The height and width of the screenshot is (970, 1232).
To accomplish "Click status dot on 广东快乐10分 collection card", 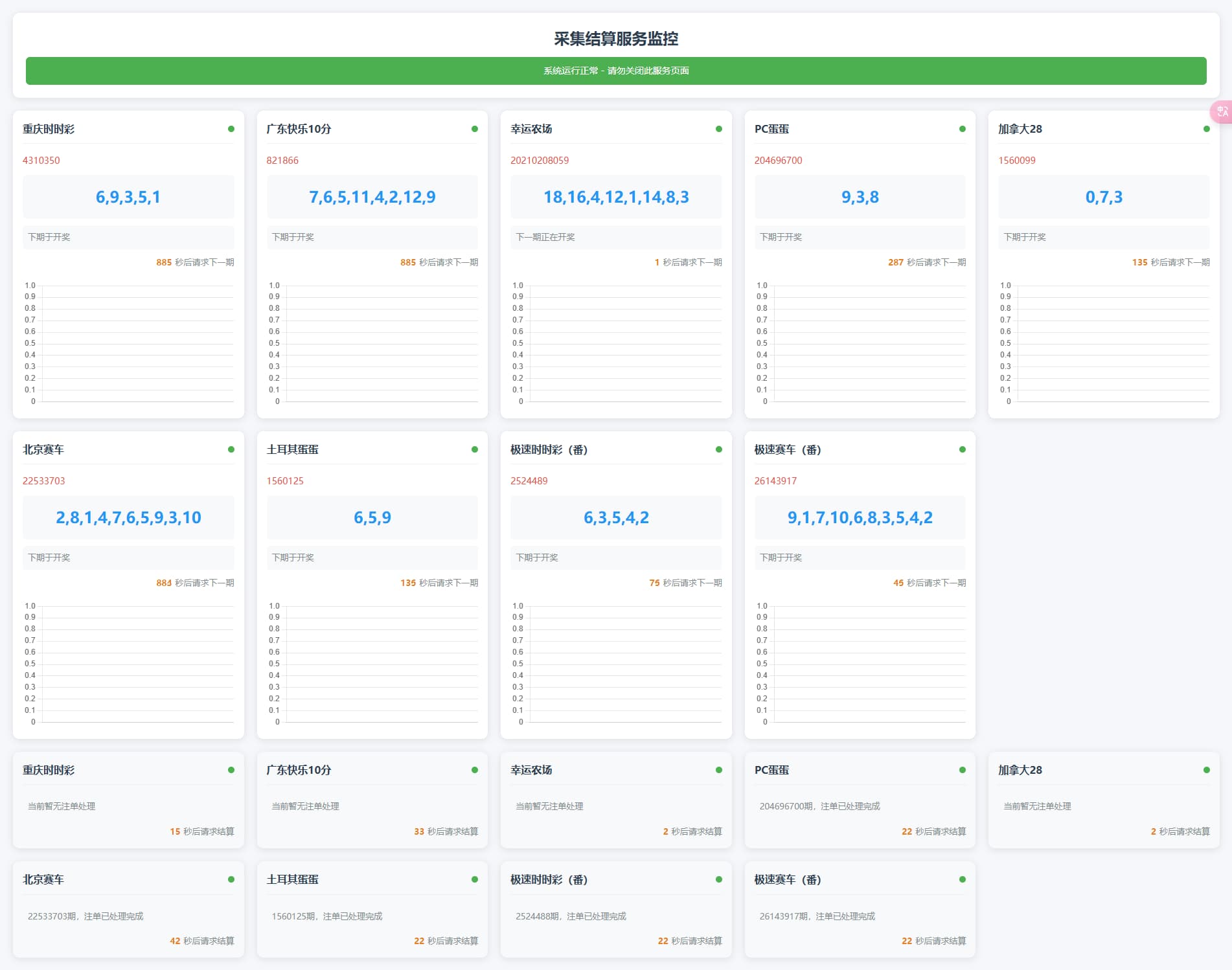I will (x=475, y=129).
